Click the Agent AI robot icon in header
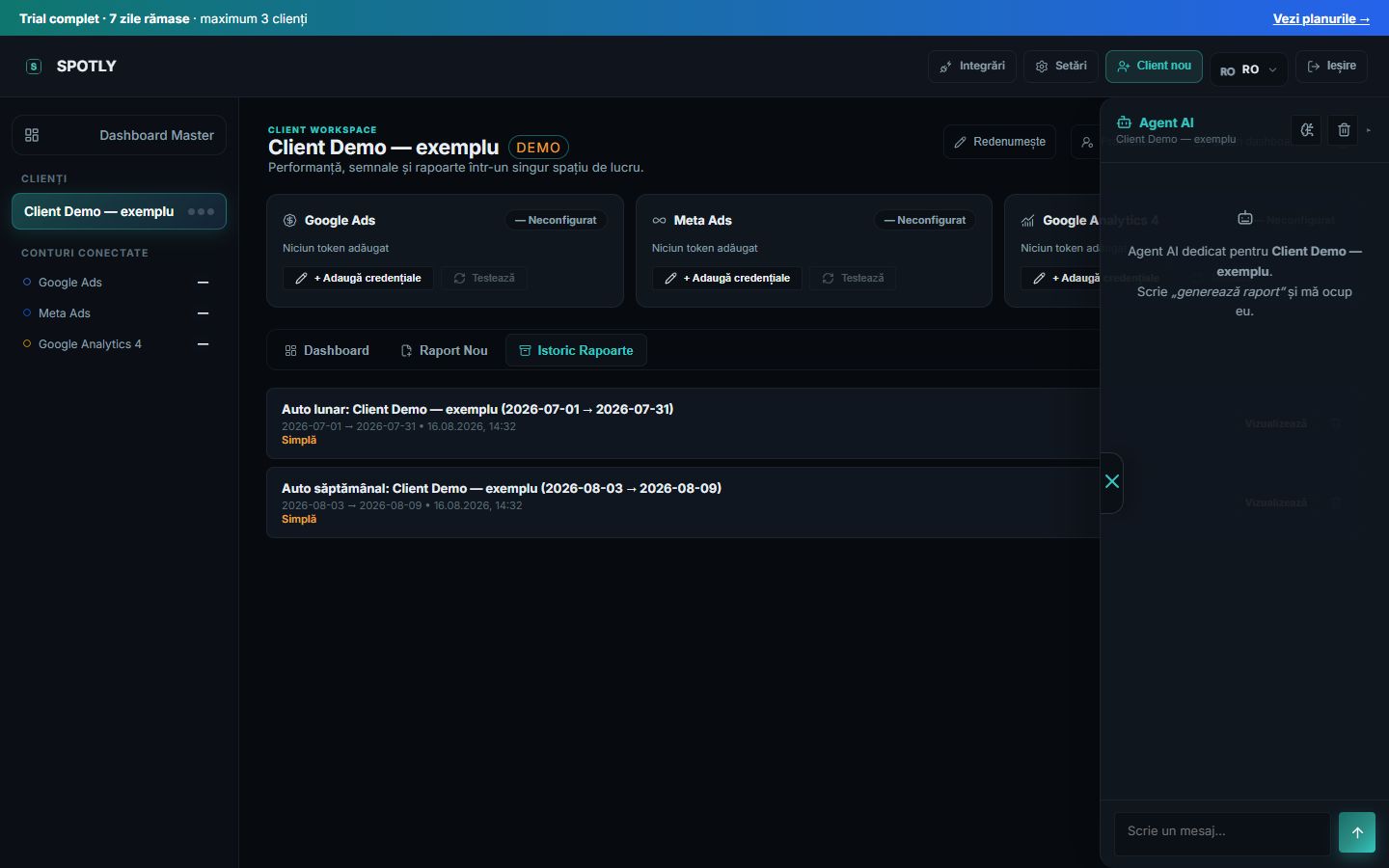Screen dimensions: 1389x868 (1124, 122)
